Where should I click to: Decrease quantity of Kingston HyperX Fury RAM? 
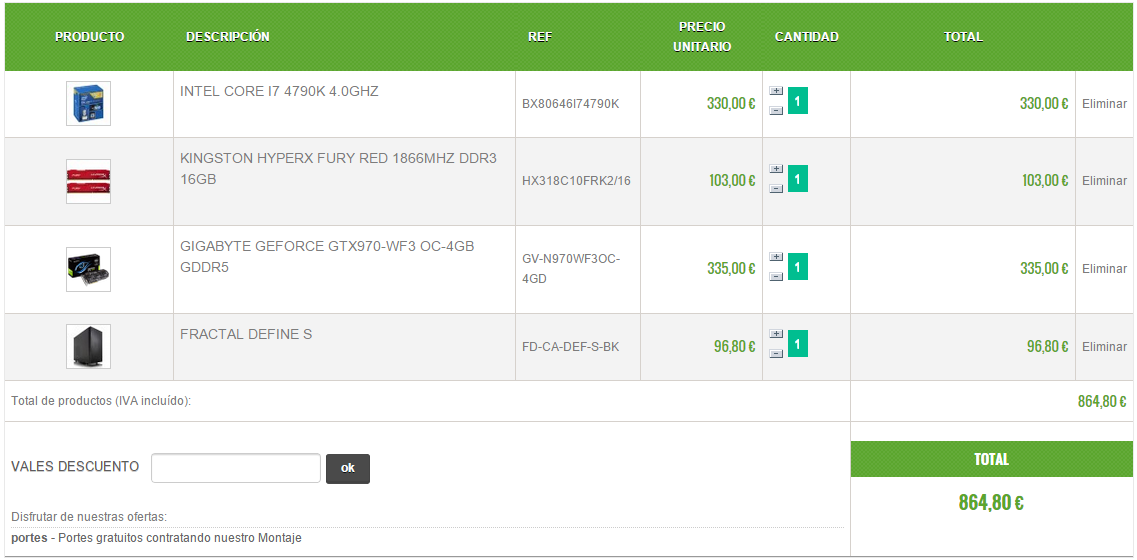(x=776, y=189)
